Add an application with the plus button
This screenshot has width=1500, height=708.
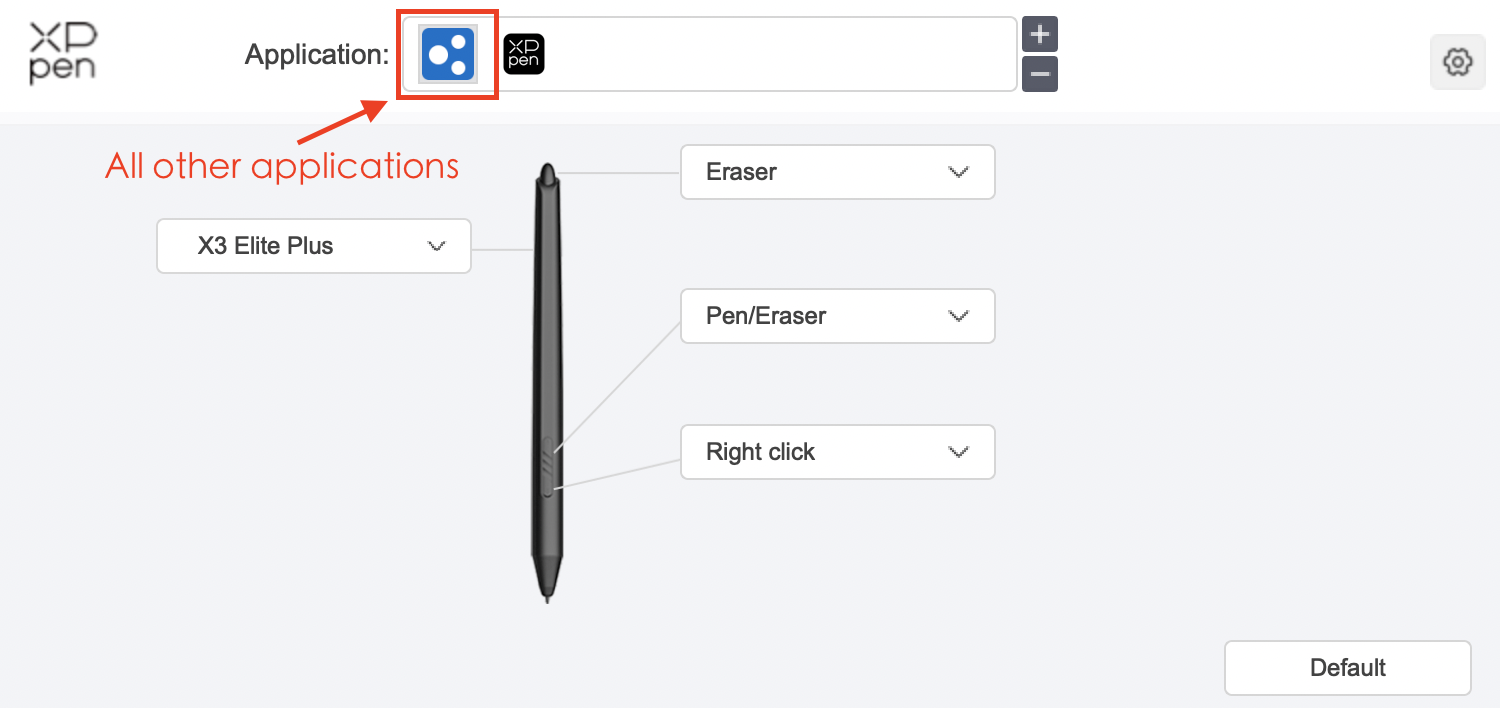click(1040, 35)
